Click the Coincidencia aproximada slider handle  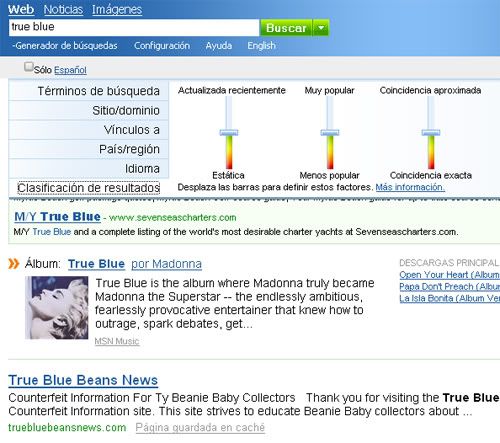[x=431, y=133]
